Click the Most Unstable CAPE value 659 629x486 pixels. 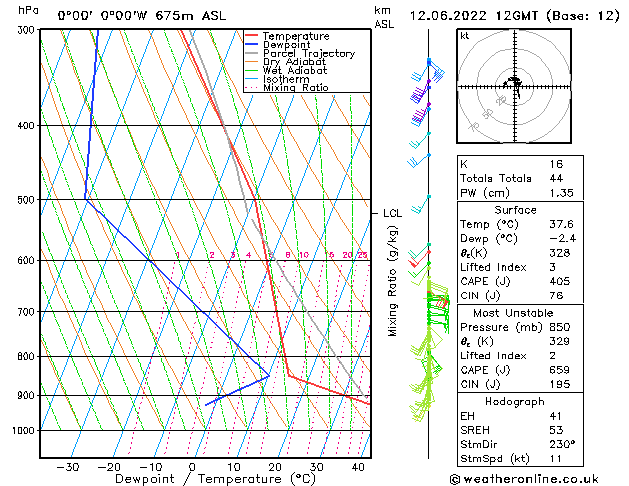560,370
